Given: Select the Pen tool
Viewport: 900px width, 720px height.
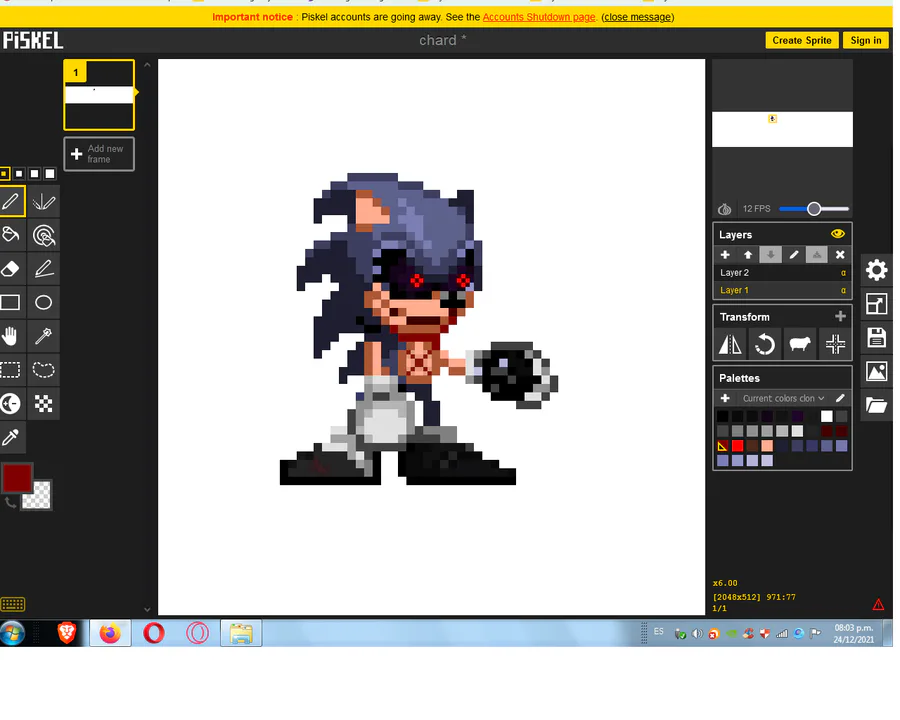Looking at the screenshot, I should point(11,202).
